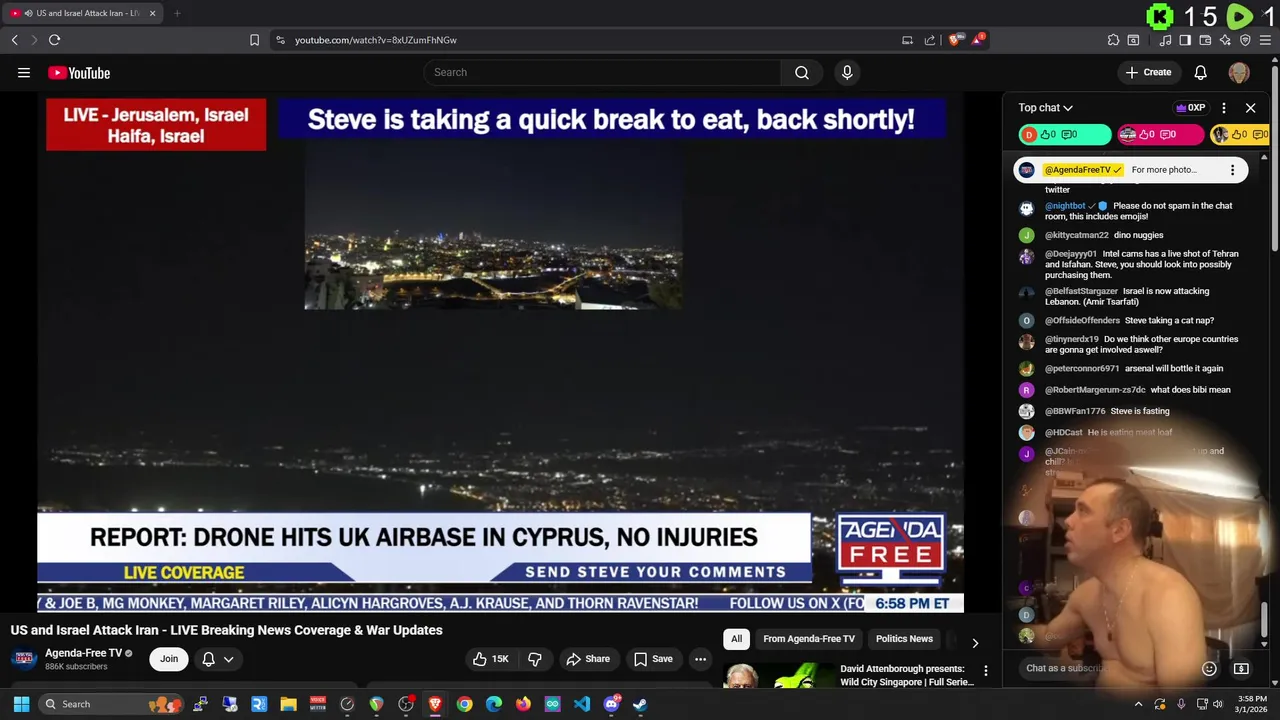Click the Join membership button

(169, 659)
